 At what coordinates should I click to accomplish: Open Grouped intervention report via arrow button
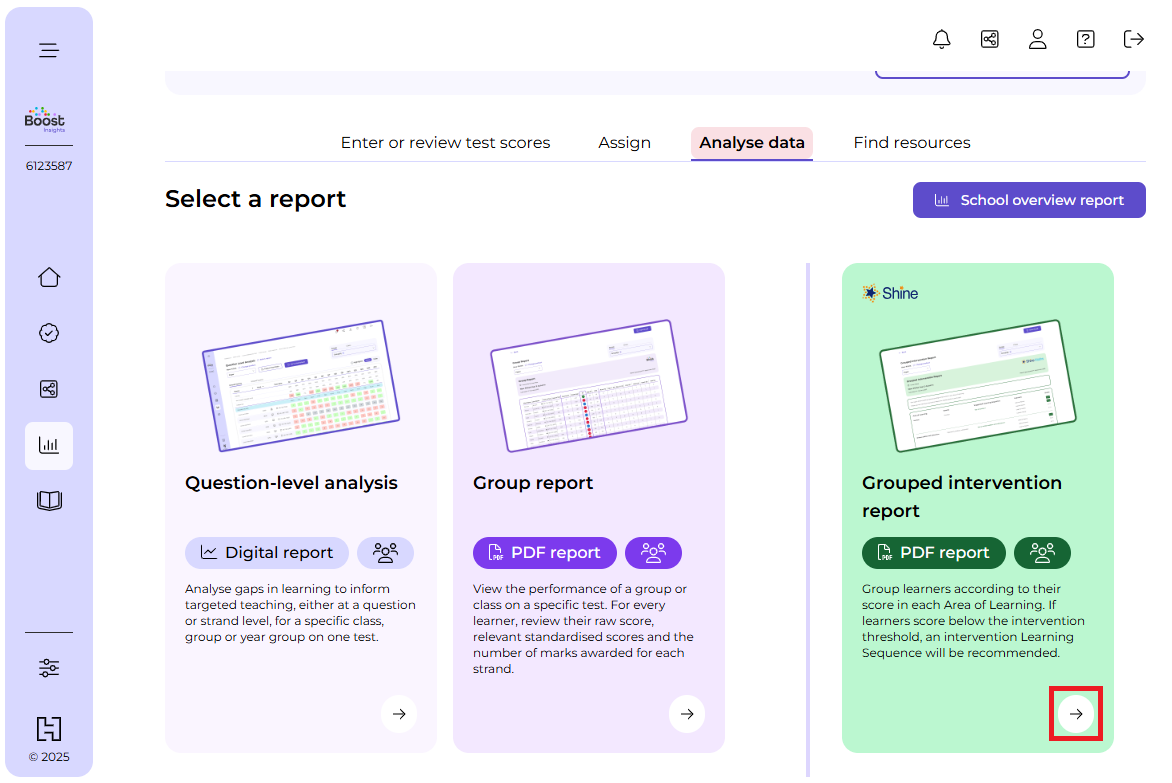click(1075, 714)
